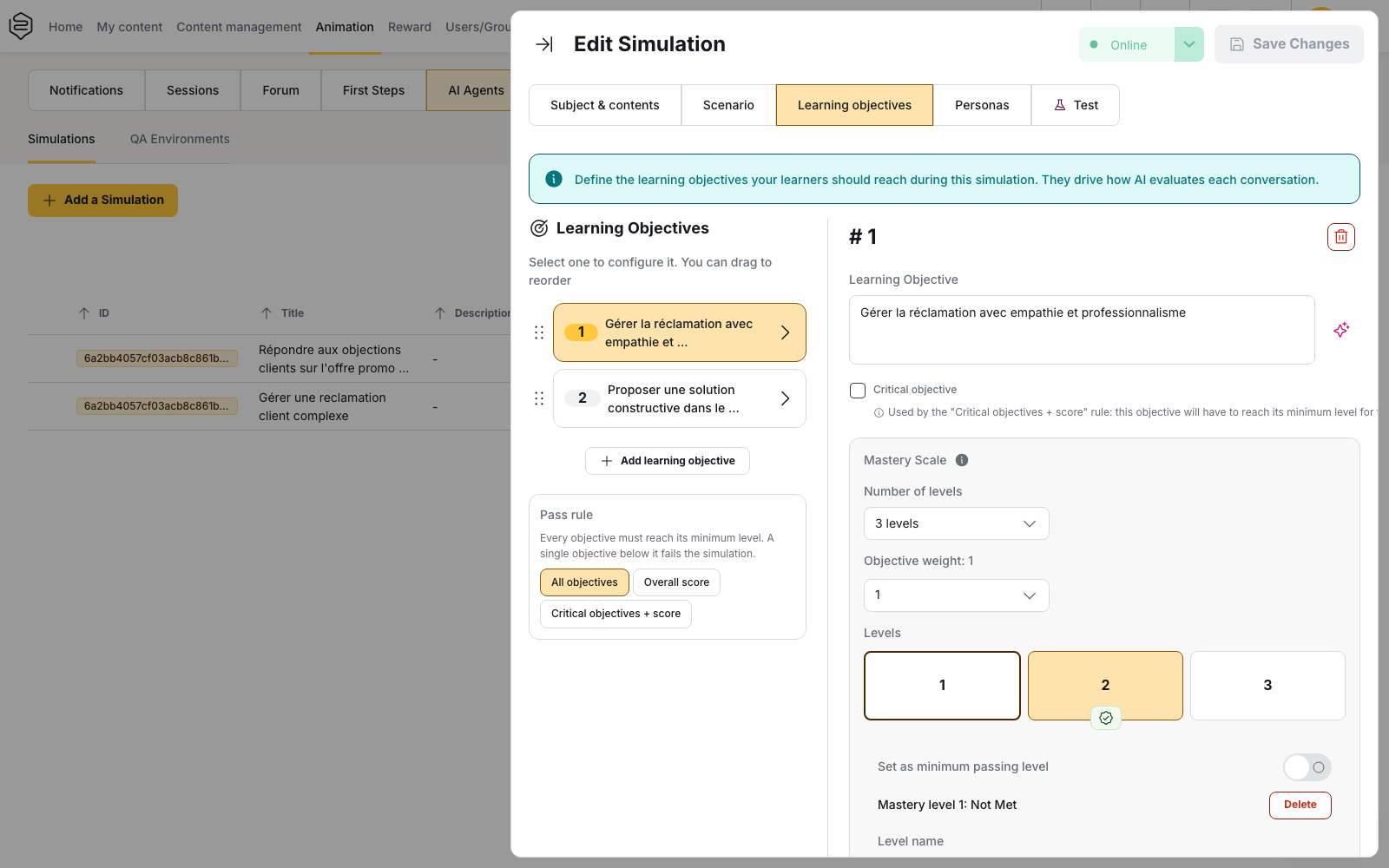Go to Home in top navigation
This screenshot has width=1389, height=868.
point(66,27)
